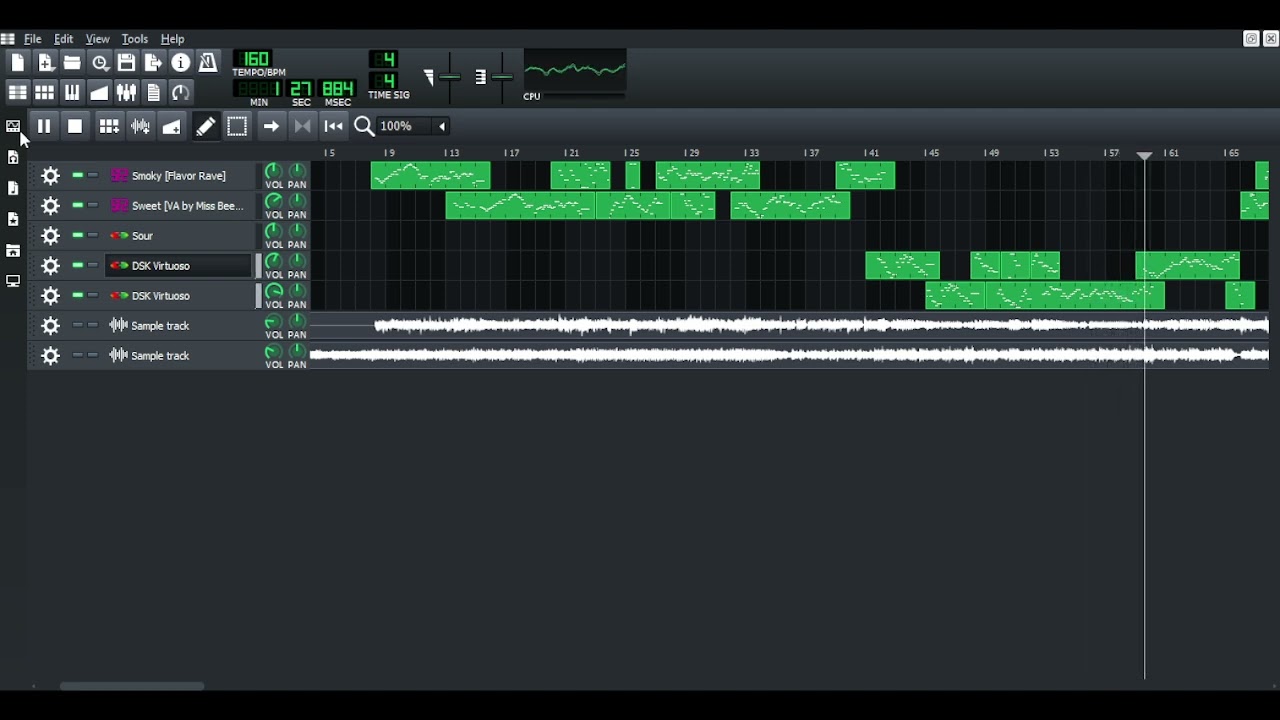Open the Piano Roll editor

pyautogui.click(x=72, y=92)
